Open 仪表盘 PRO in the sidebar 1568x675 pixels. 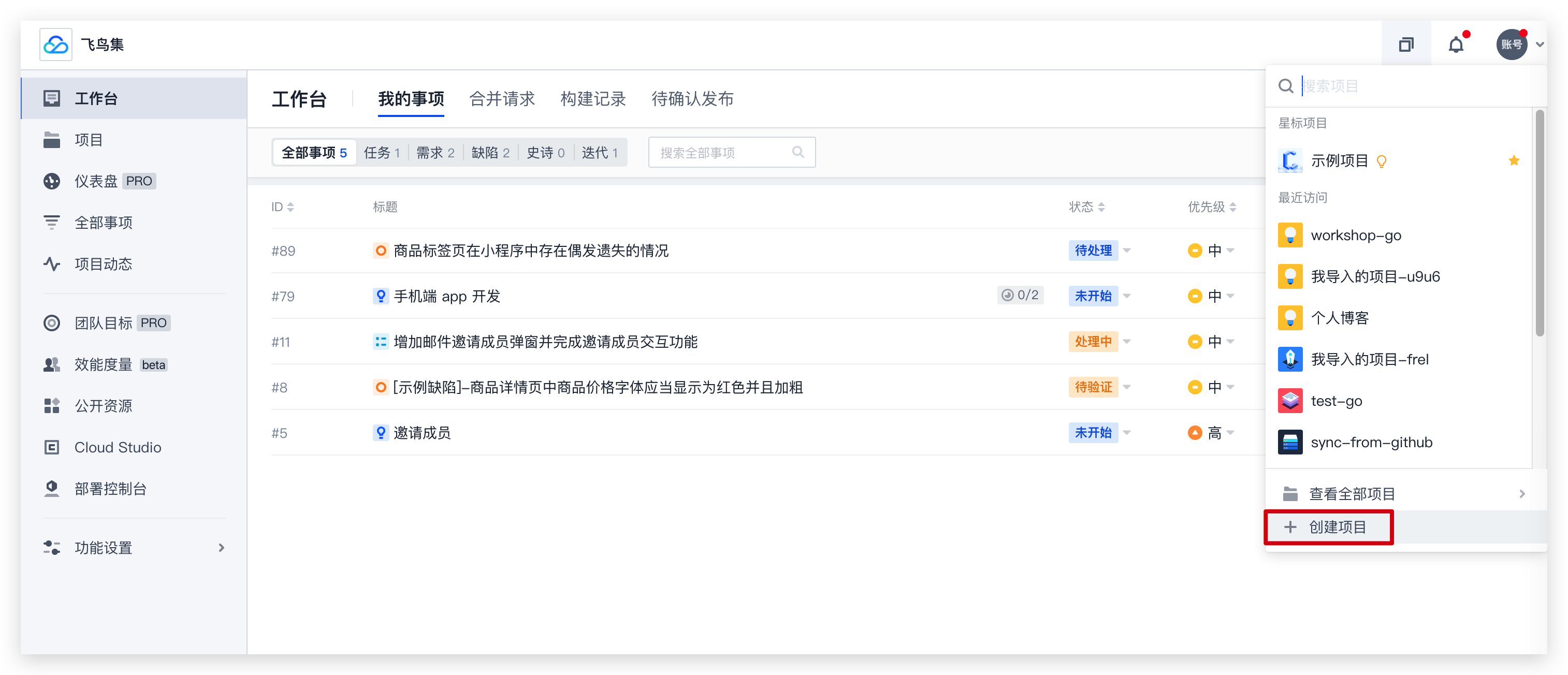pyautogui.click(x=134, y=181)
